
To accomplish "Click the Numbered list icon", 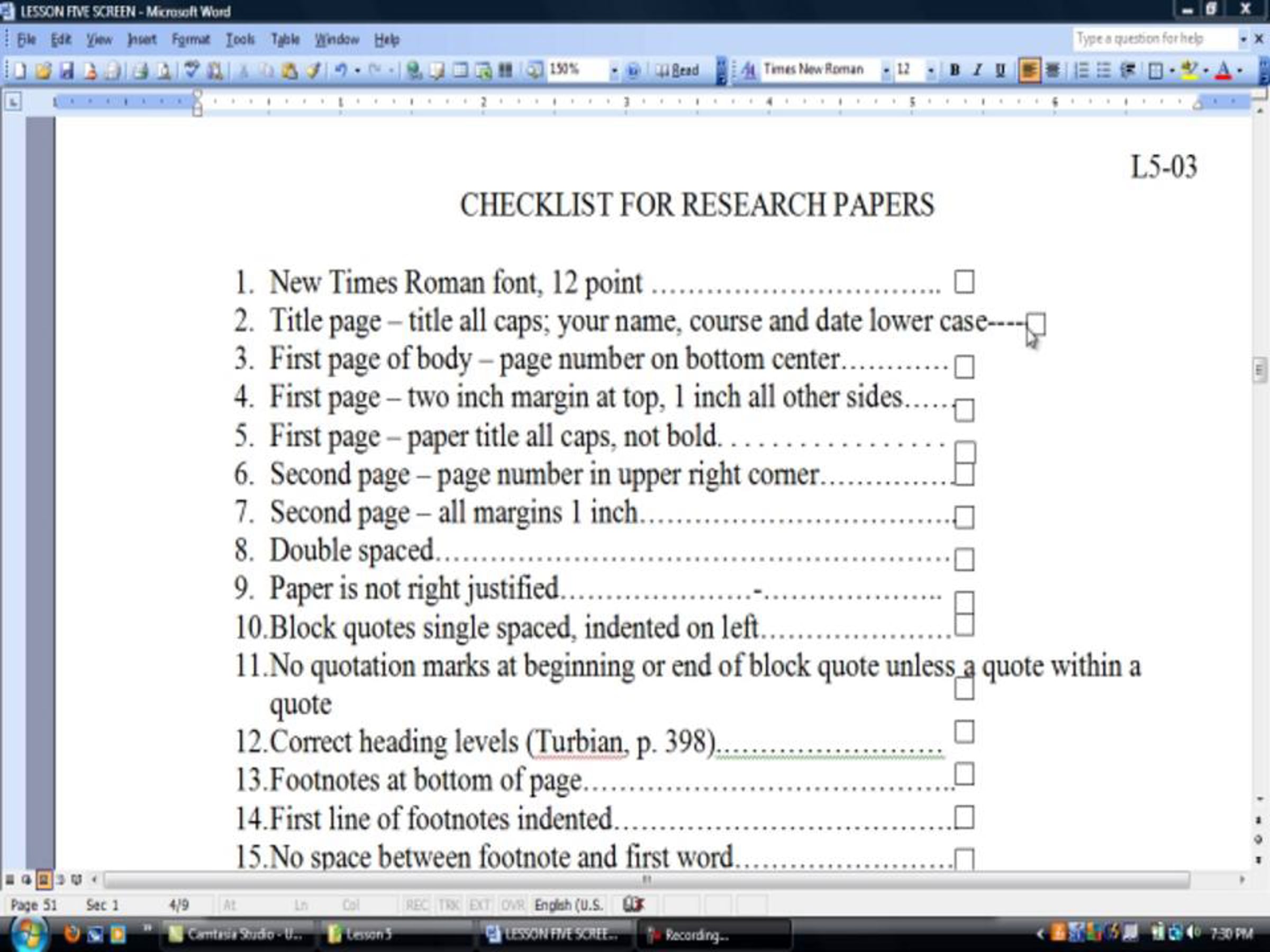I will [1081, 70].
